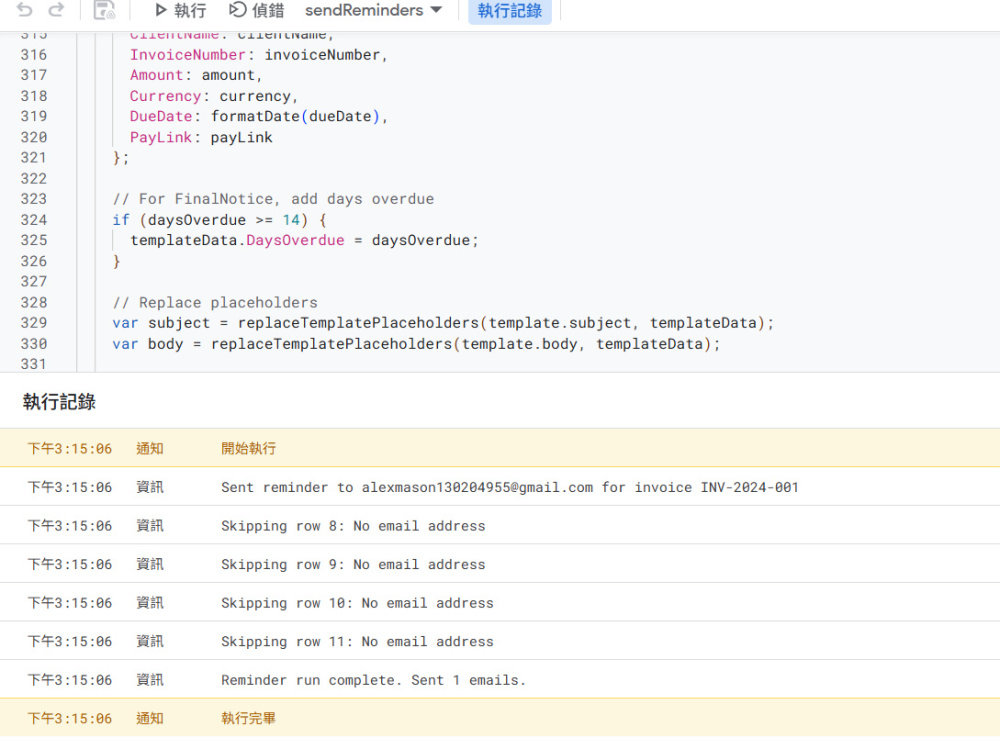Viewport: 1000px width, 749px height.
Task: Select 'Skipping row 9' log entry
Action: tap(500, 564)
